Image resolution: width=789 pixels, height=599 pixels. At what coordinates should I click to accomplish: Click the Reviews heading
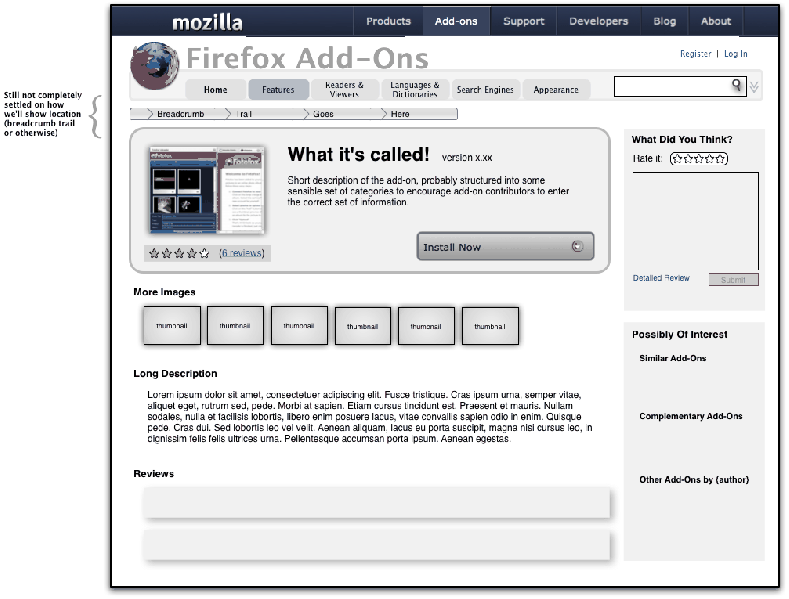click(x=153, y=474)
